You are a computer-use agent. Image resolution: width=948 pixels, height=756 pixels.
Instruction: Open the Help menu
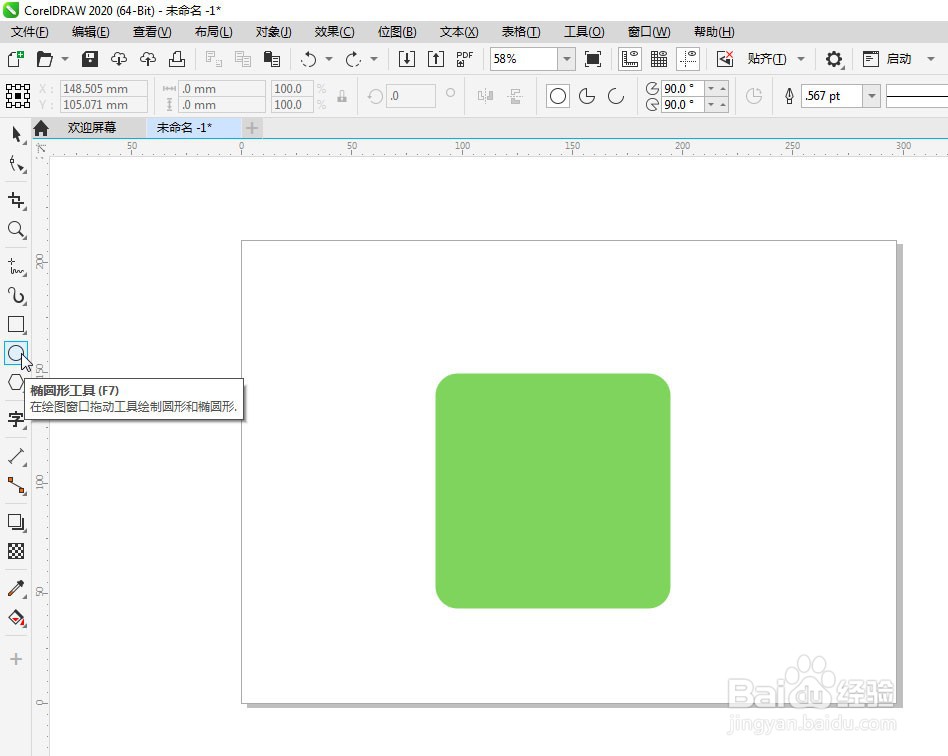(714, 31)
